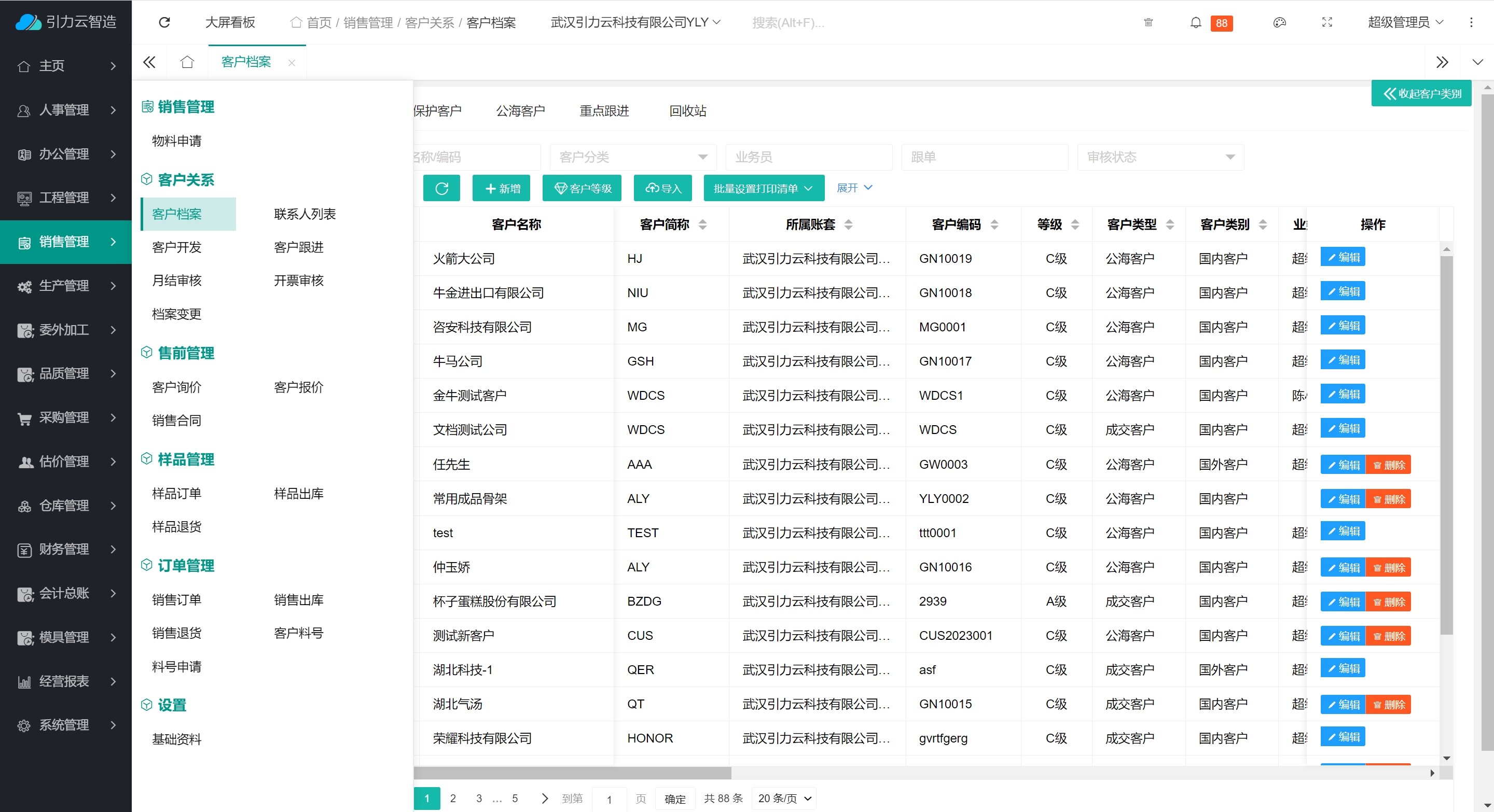Open the notification bell icon

click(1195, 23)
